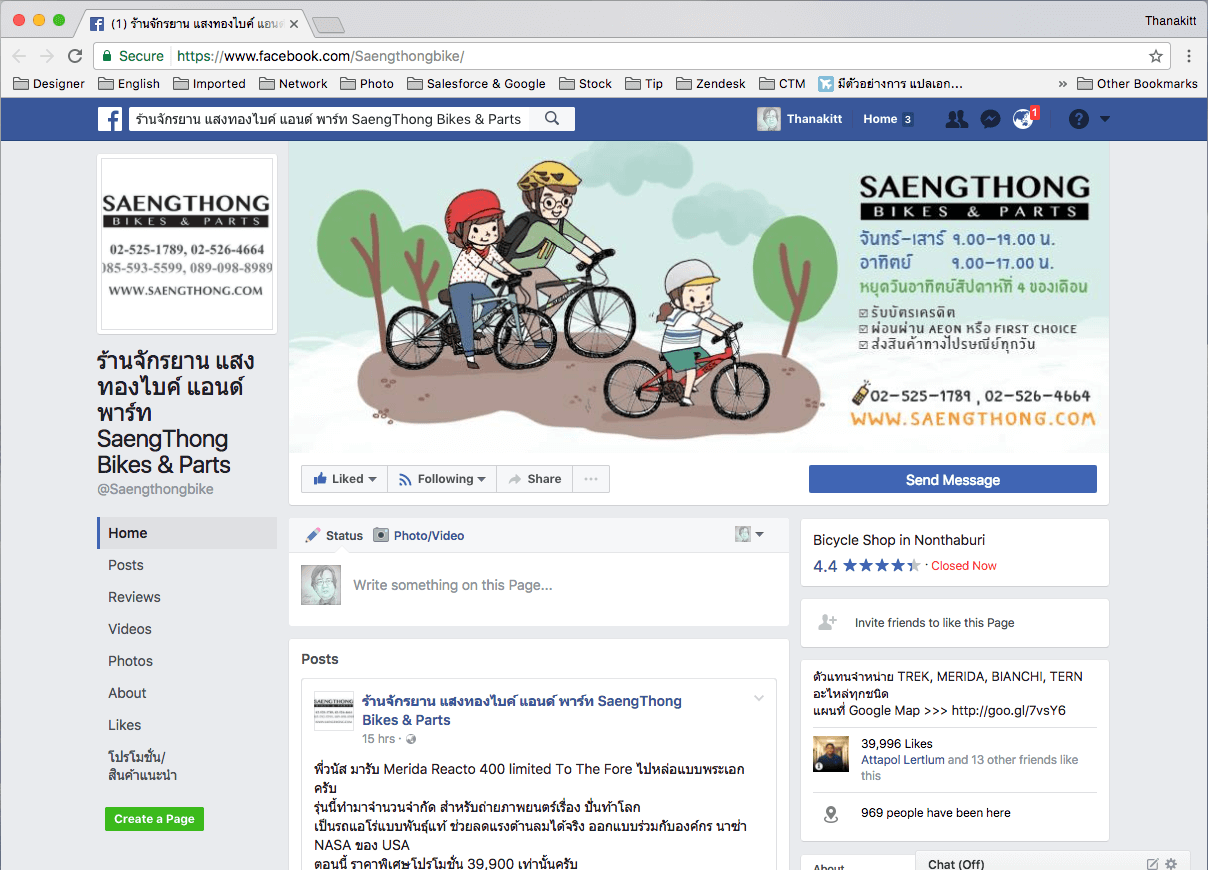Image resolution: width=1208 pixels, height=870 pixels.
Task: Open Other Bookmarks folder
Action: coord(1137,84)
